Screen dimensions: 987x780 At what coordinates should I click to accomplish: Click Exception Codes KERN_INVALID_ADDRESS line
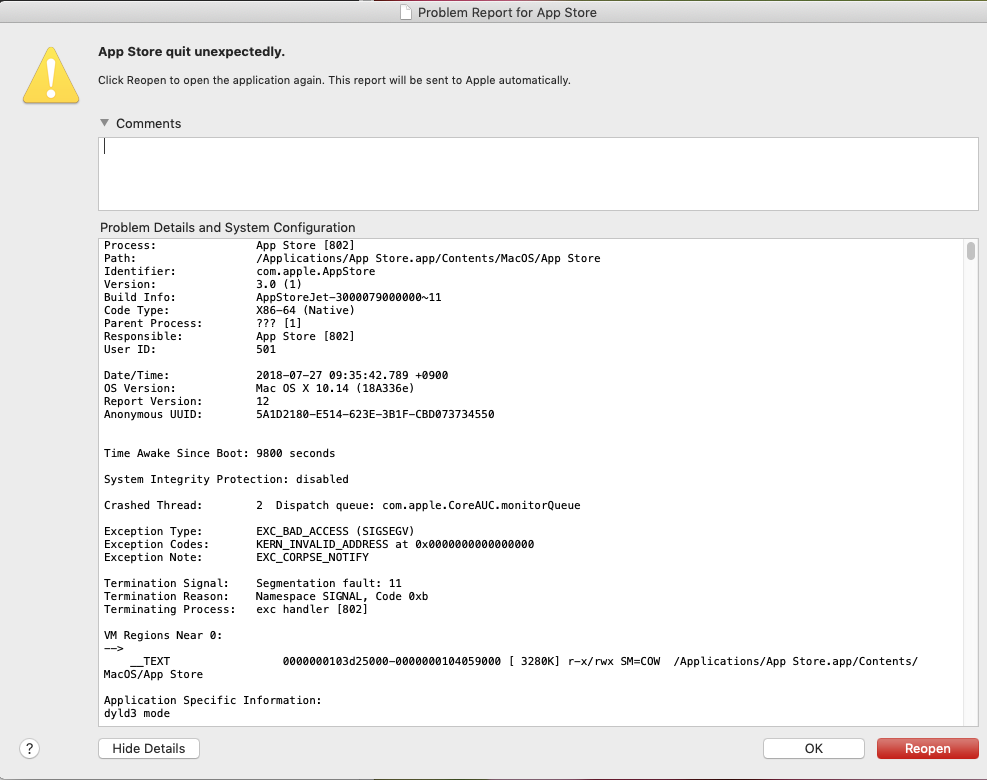pyautogui.click(x=319, y=545)
